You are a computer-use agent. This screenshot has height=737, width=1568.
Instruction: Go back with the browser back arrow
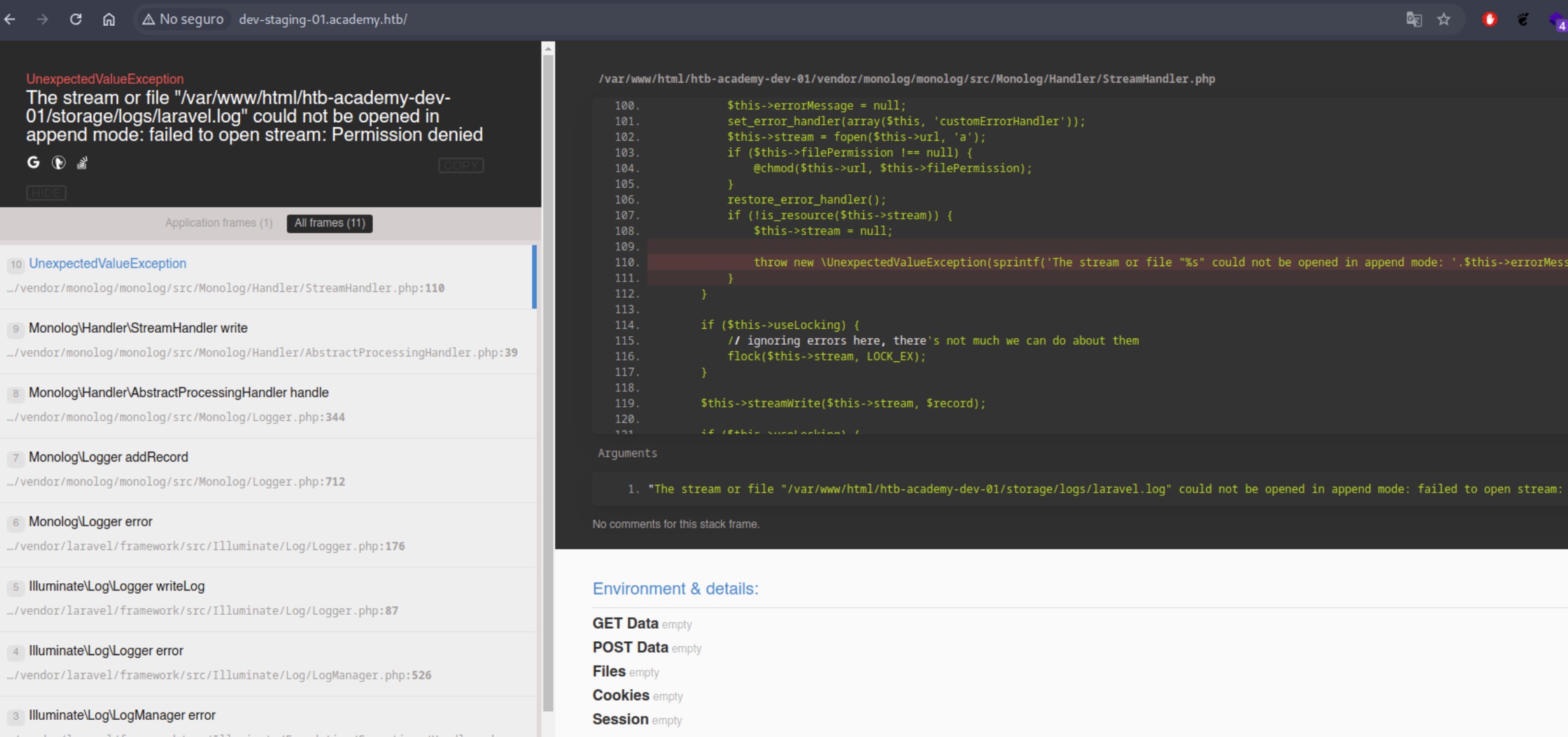tap(10, 19)
